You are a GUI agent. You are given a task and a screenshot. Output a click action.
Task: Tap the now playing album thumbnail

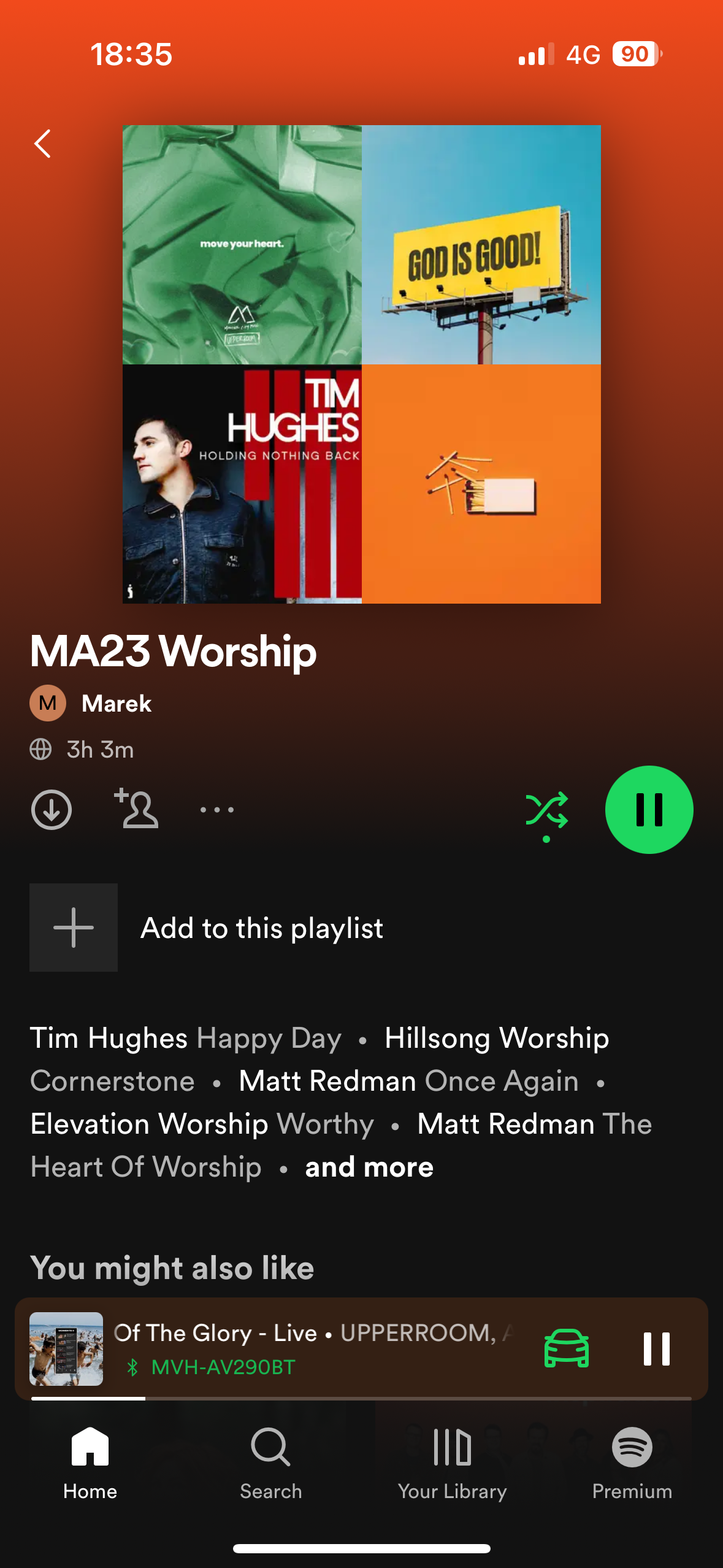(x=66, y=1348)
